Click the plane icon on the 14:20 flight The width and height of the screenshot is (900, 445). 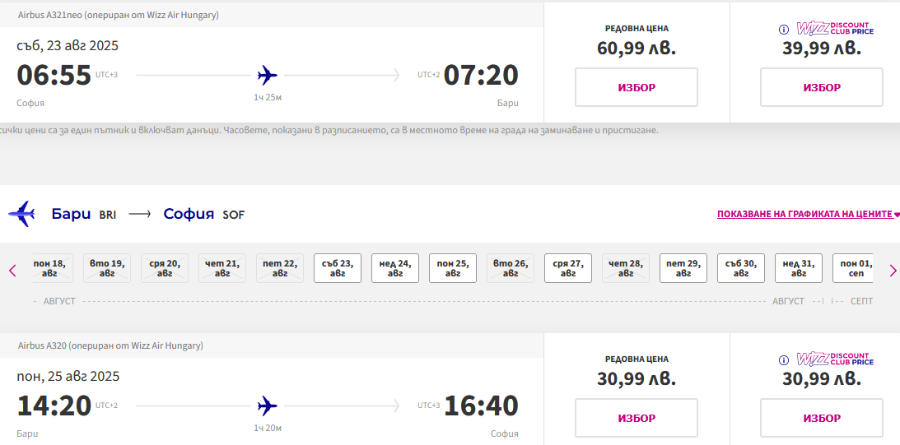[x=267, y=406]
